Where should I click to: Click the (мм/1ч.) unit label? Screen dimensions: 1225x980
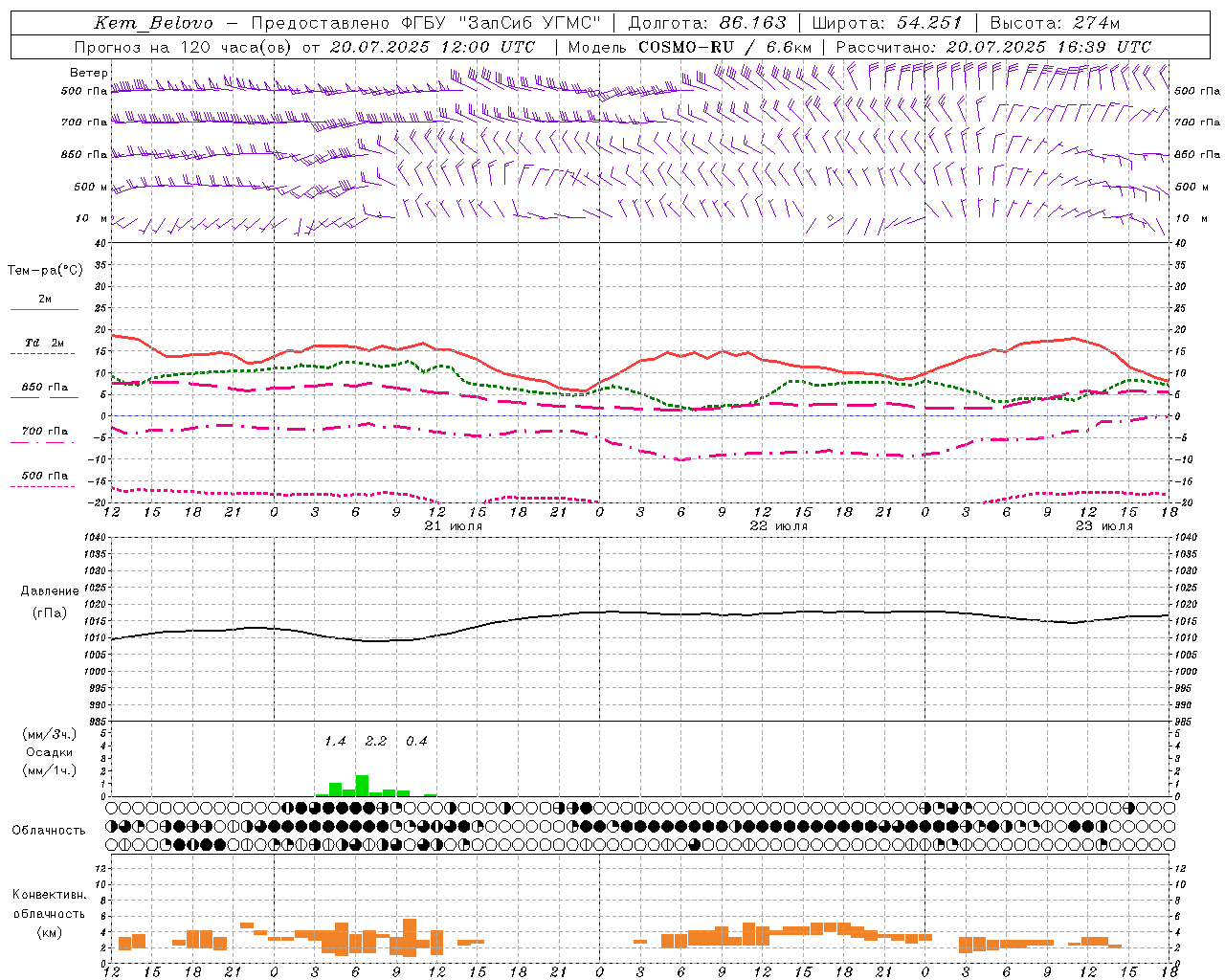pyautogui.click(x=50, y=770)
